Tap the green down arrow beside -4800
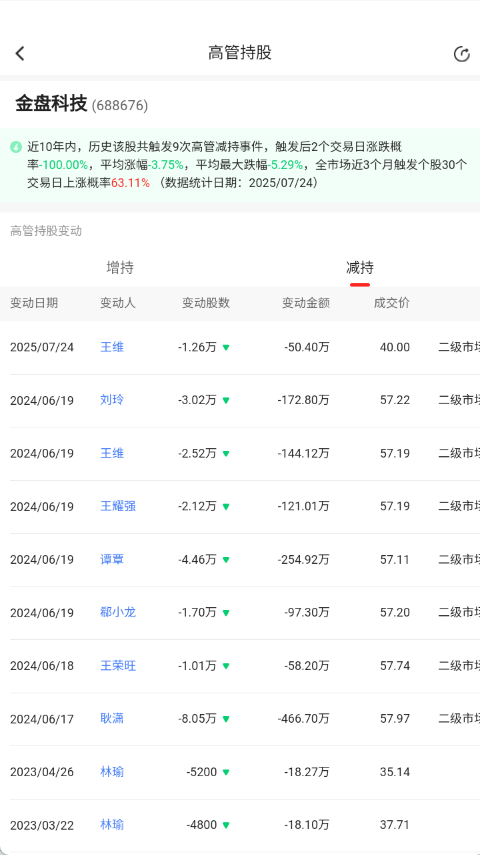Viewport: 480px width, 855px height. [226, 825]
